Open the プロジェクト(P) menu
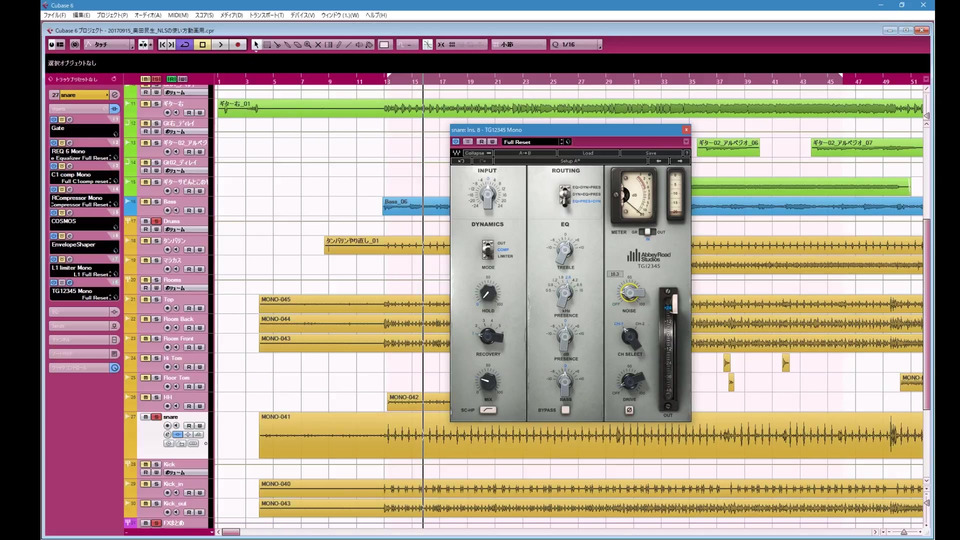This screenshot has width=960, height=540. [112, 15]
